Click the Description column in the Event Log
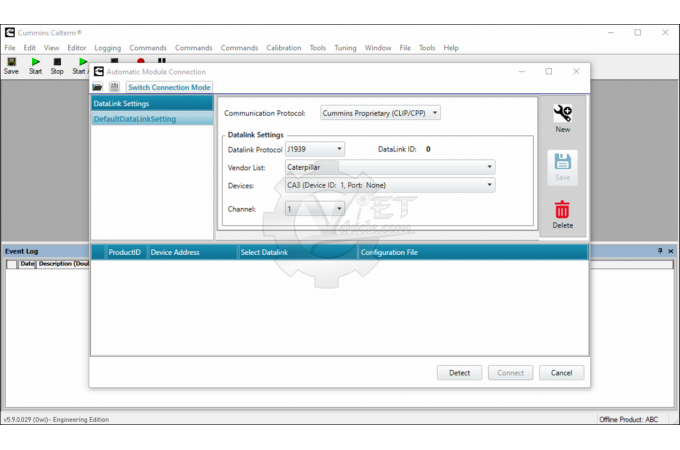Viewport: 680px width, 450px height. (x=63, y=264)
